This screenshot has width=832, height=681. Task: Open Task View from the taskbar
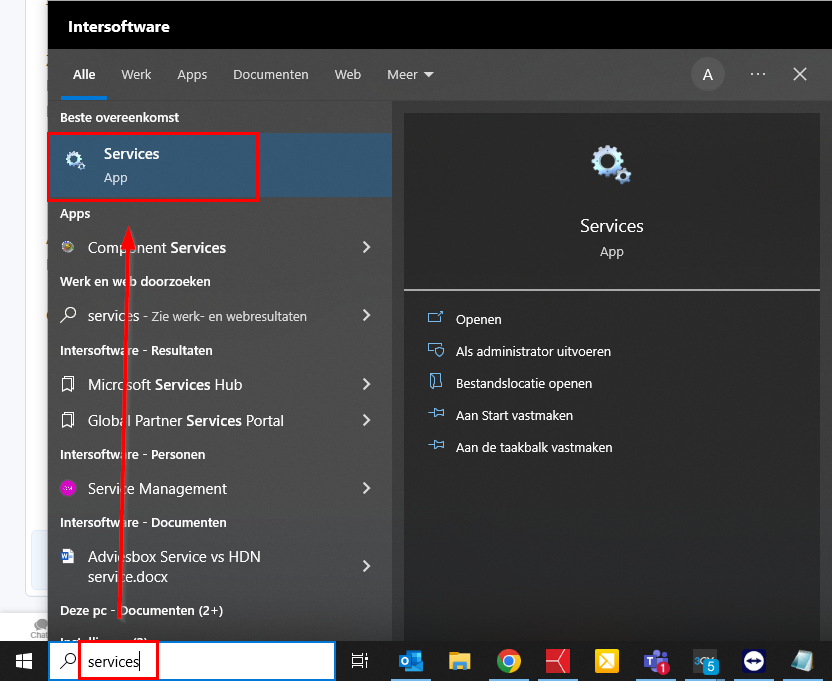coord(360,661)
